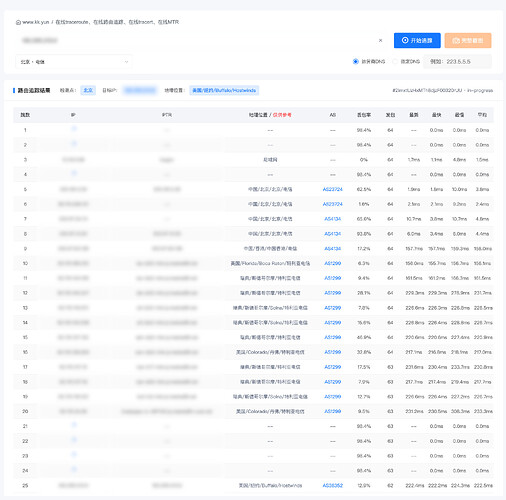Open the AS1299 link in hop 20 row
Screen dimensions: 506x500
pyautogui.click(x=332, y=411)
